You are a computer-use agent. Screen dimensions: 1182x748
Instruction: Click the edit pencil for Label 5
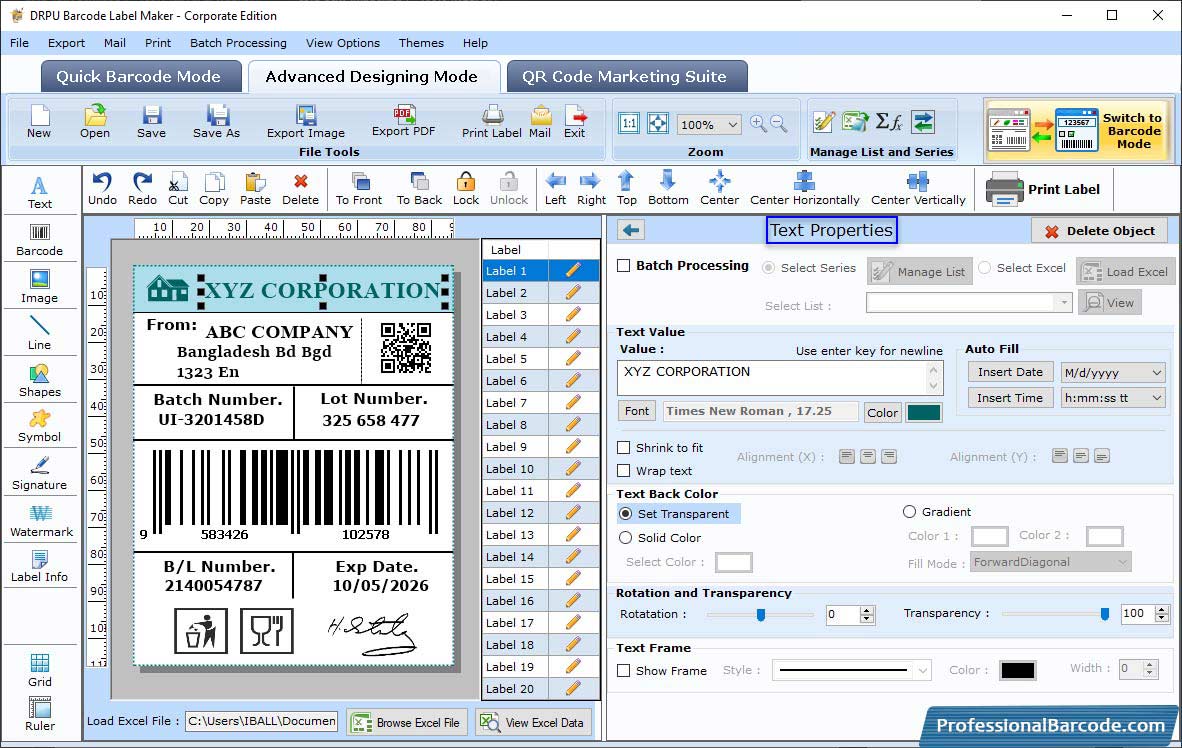[573, 358]
